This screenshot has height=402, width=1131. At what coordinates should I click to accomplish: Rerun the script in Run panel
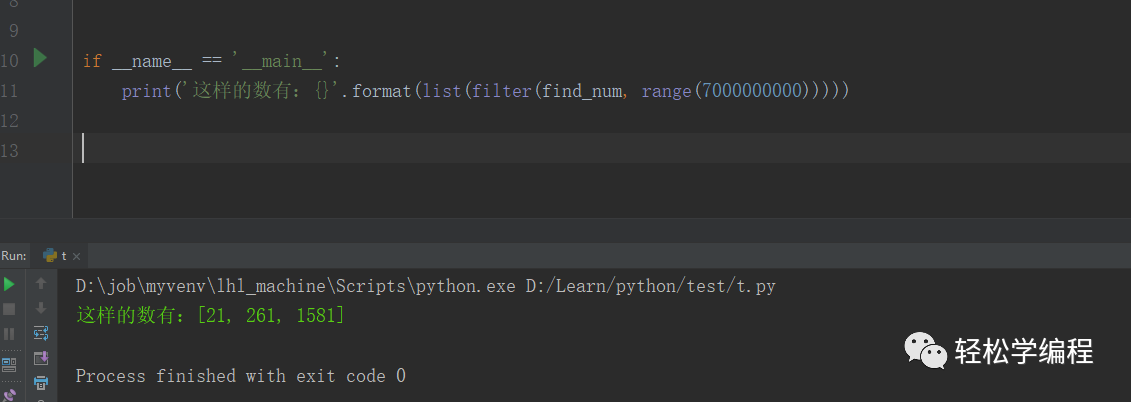click(9, 284)
